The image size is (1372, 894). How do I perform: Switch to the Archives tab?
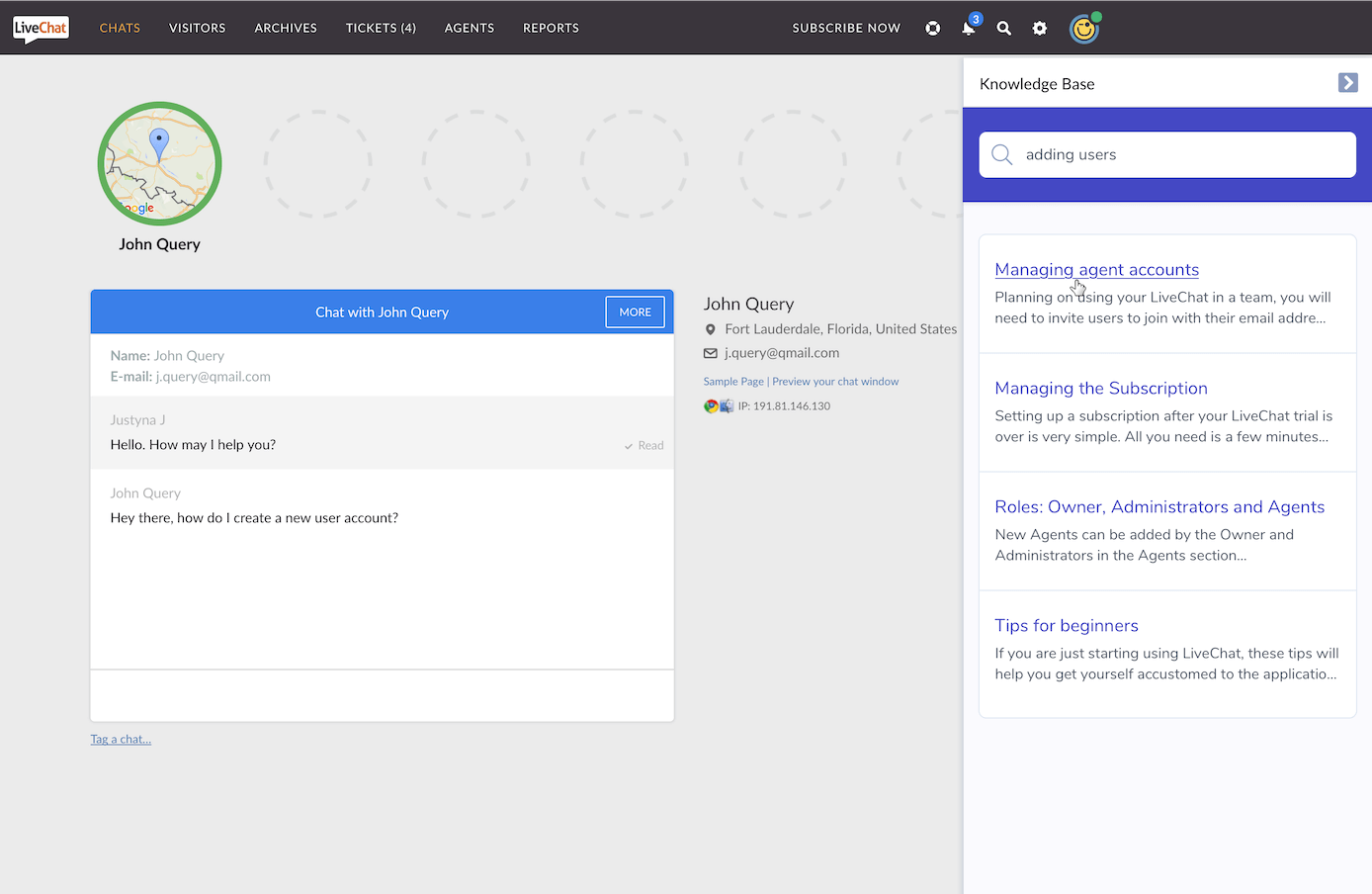(286, 28)
